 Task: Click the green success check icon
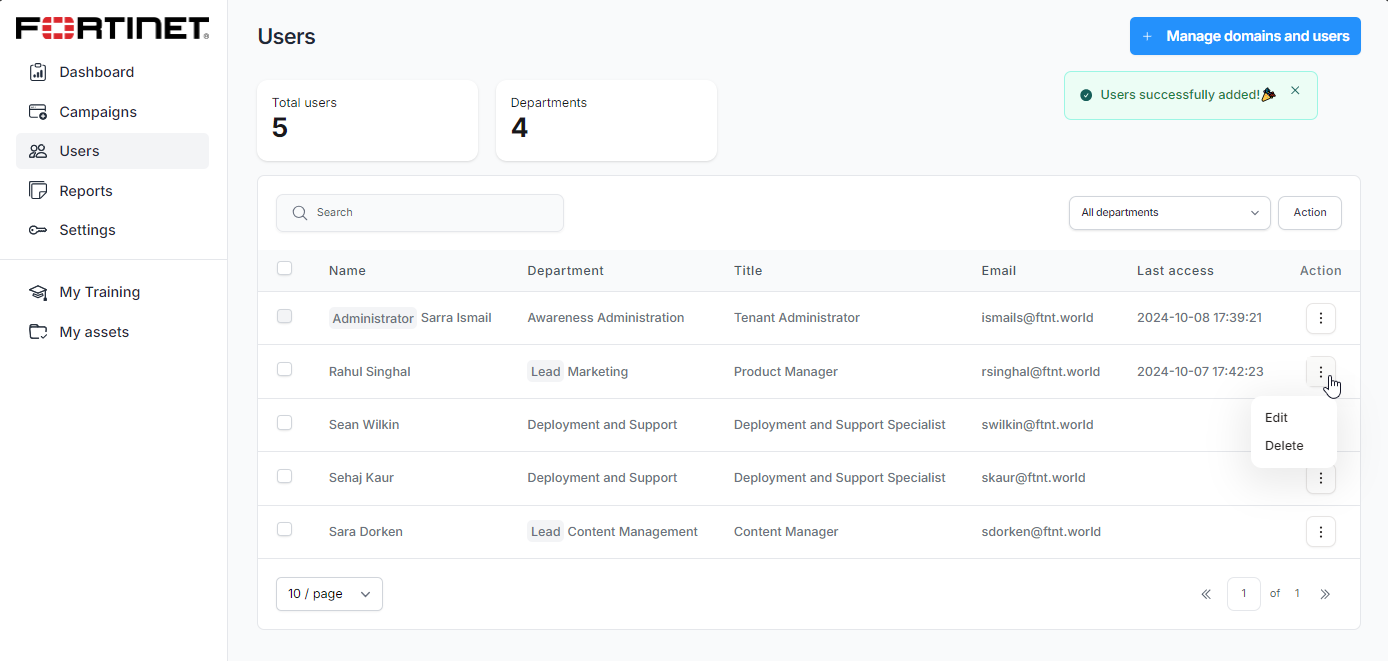pyautogui.click(x=1086, y=95)
